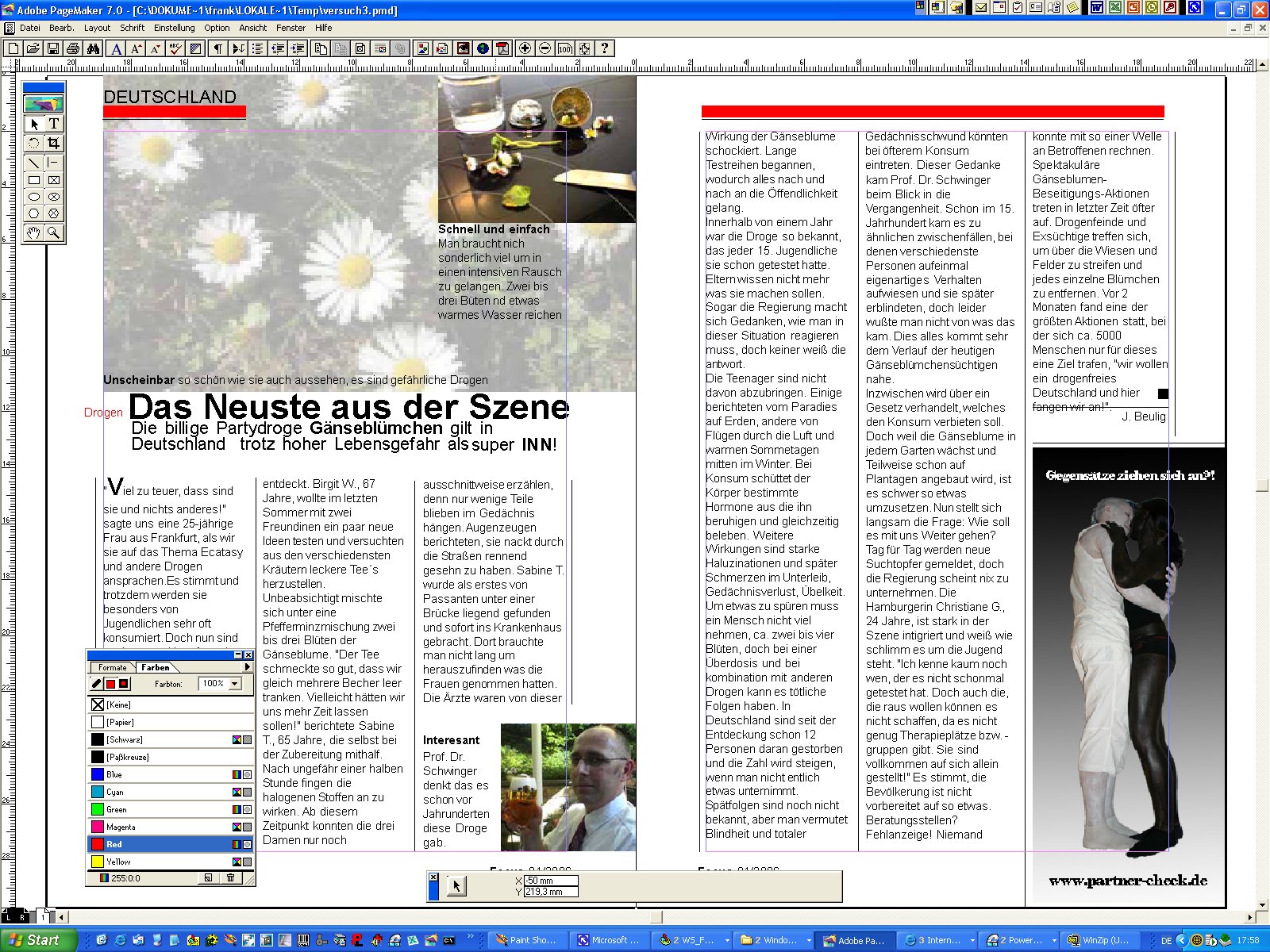Select the Hand grabber tool
This screenshot has height=952, width=1270.
[34, 232]
